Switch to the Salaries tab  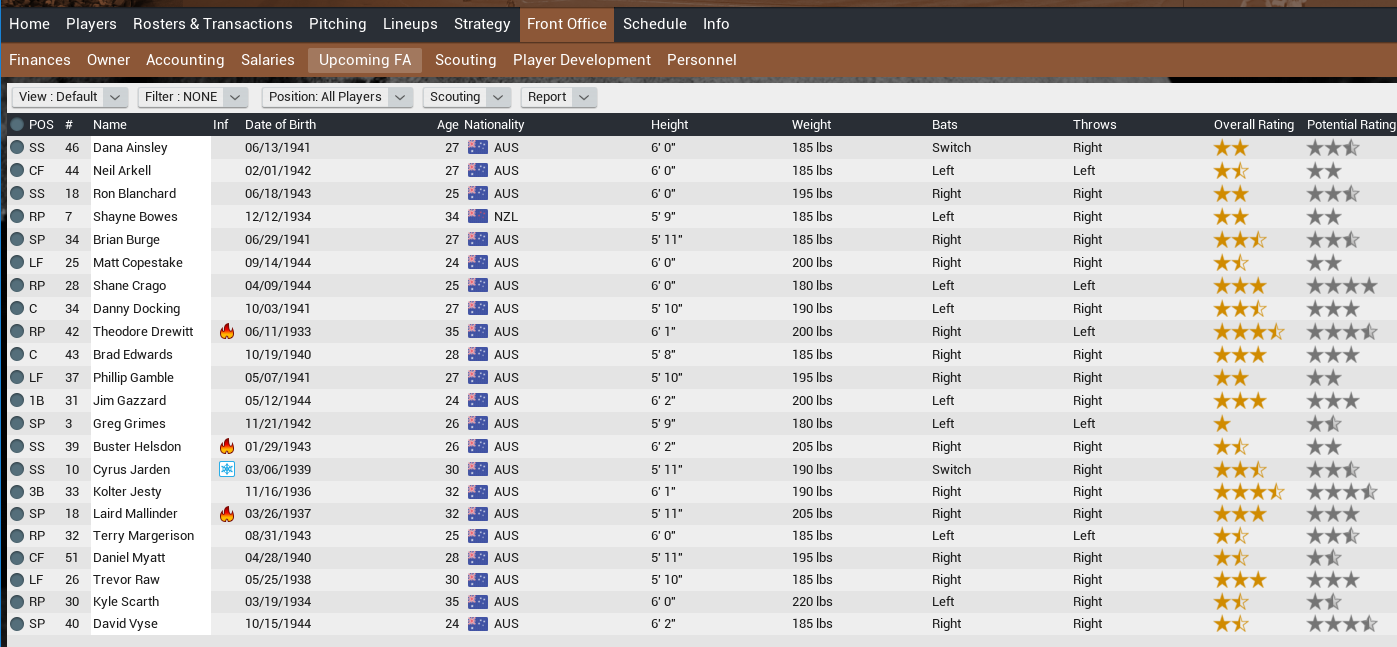point(268,60)
